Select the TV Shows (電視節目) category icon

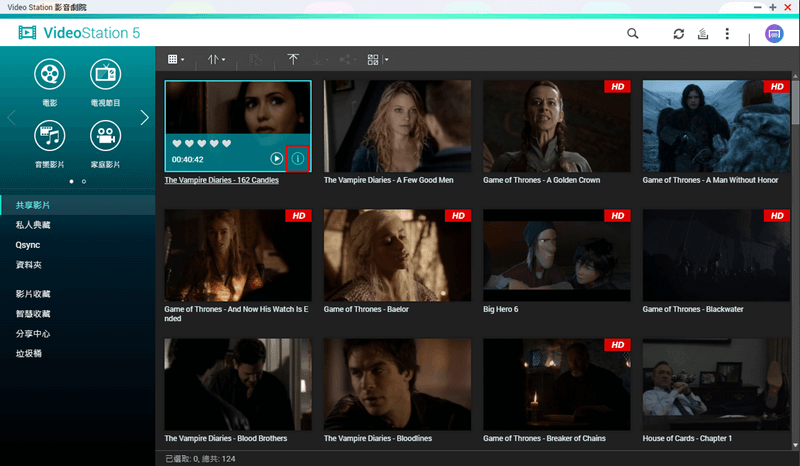(106, 75)
